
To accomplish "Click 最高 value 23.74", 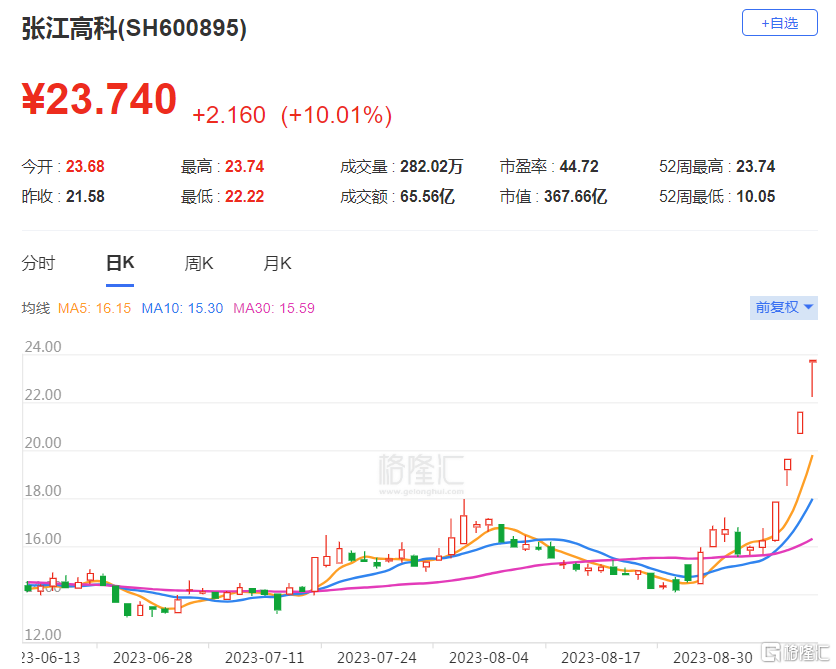I will [245, 166].
